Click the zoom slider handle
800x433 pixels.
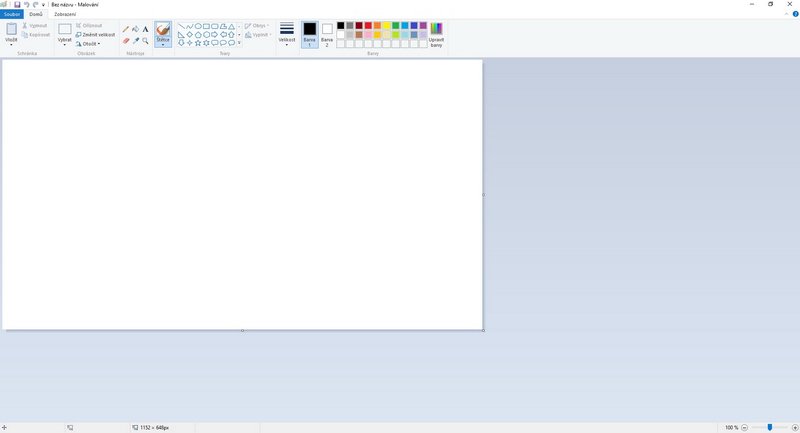(x=769, y=427)
